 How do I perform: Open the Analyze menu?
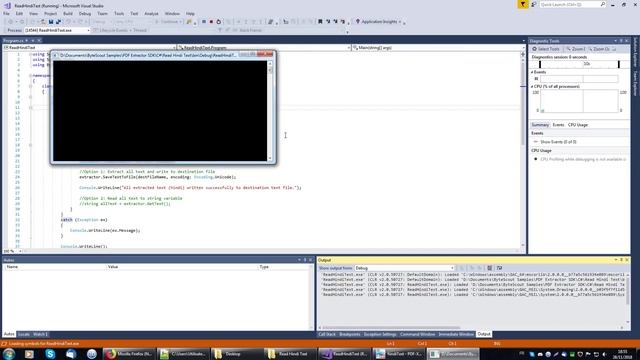151,13
